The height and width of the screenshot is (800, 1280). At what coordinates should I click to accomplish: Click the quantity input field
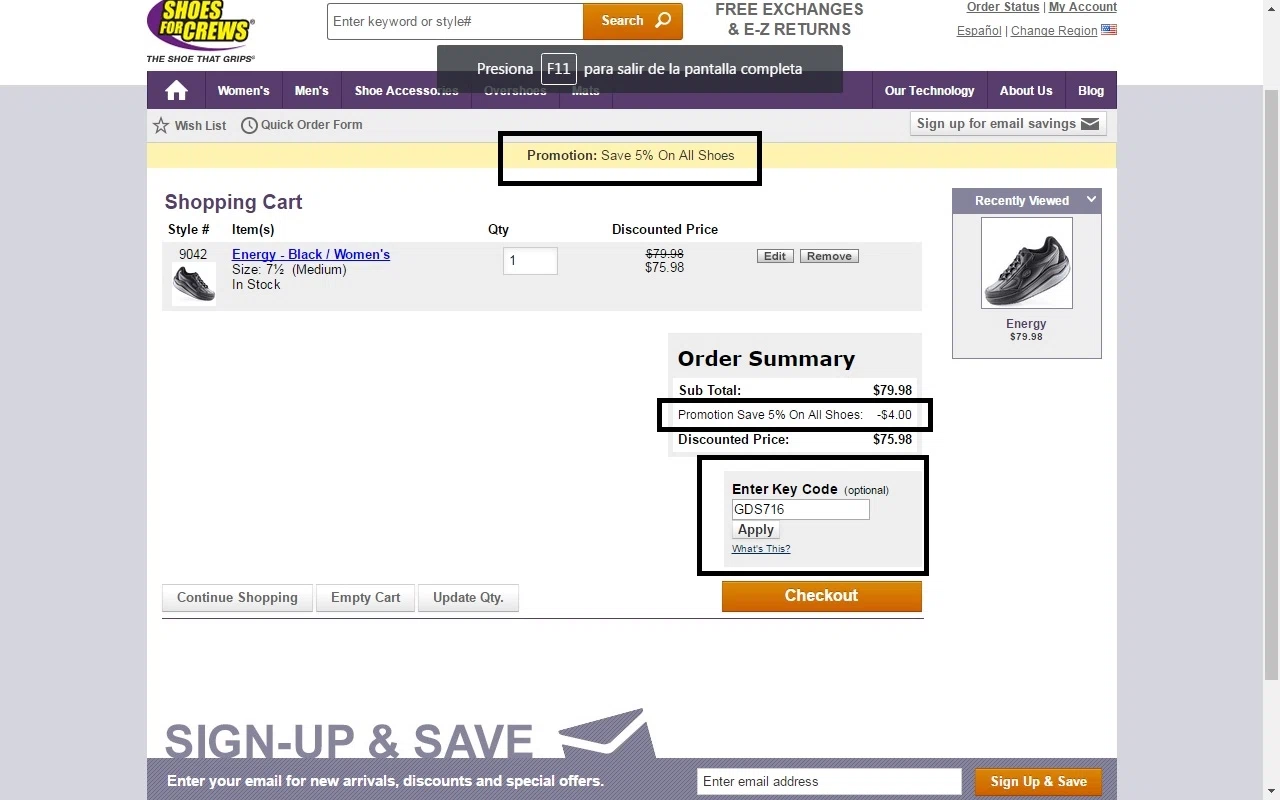530,261
